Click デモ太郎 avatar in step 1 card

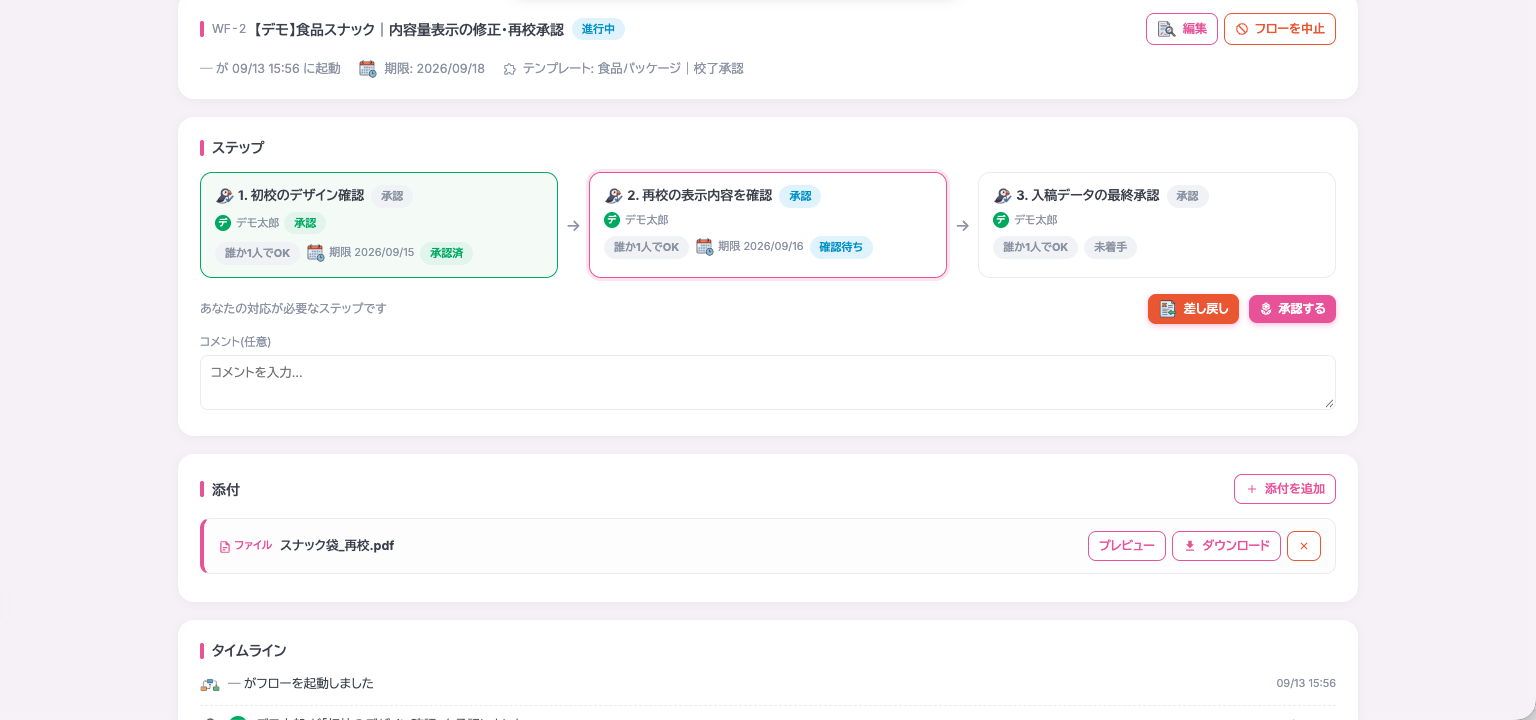point(223,223)
